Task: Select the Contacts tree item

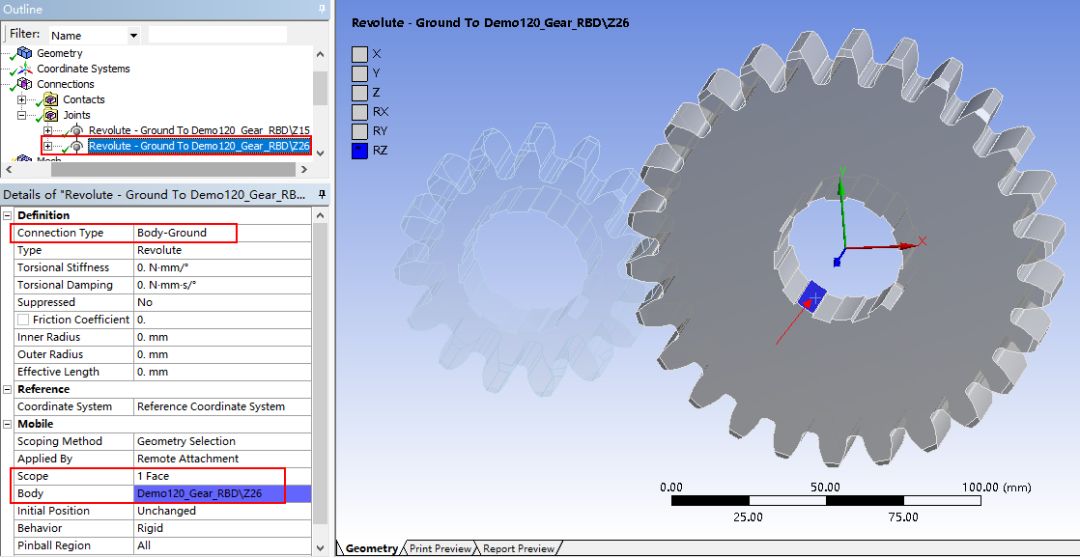Action: pyautogui.click(x=84, y=99)
